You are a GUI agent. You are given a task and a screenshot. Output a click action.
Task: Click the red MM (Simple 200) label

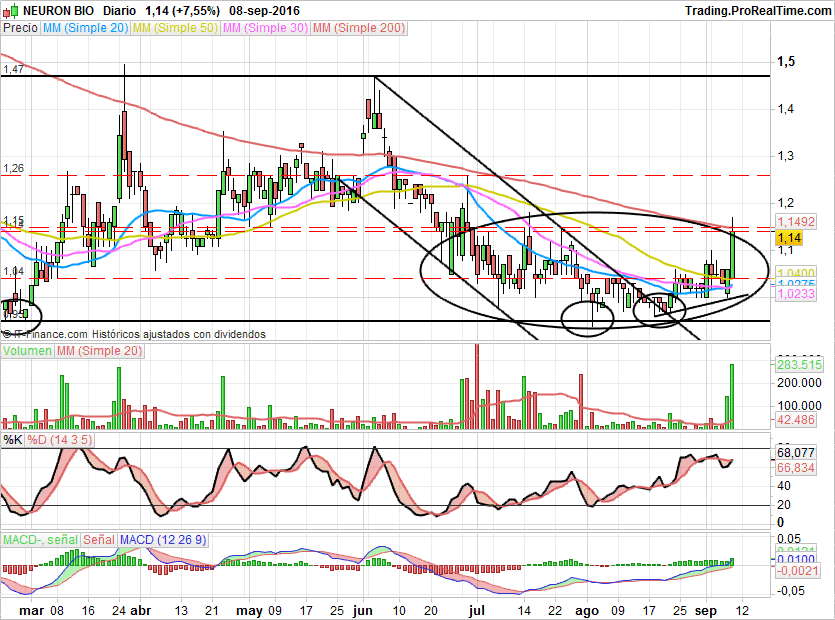[x=359, y=29]
